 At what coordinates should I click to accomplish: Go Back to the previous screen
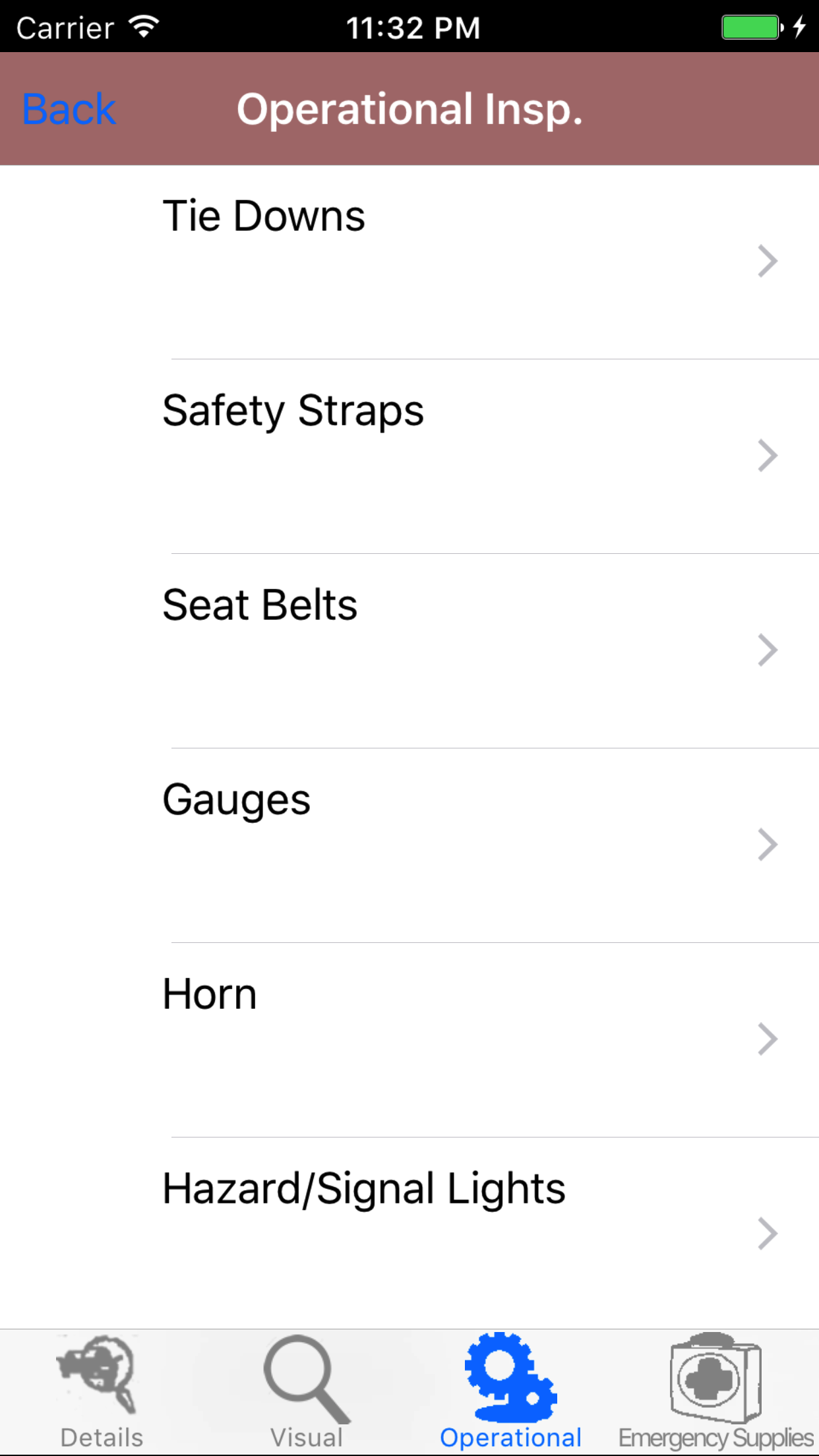click(x=69, y=109)
